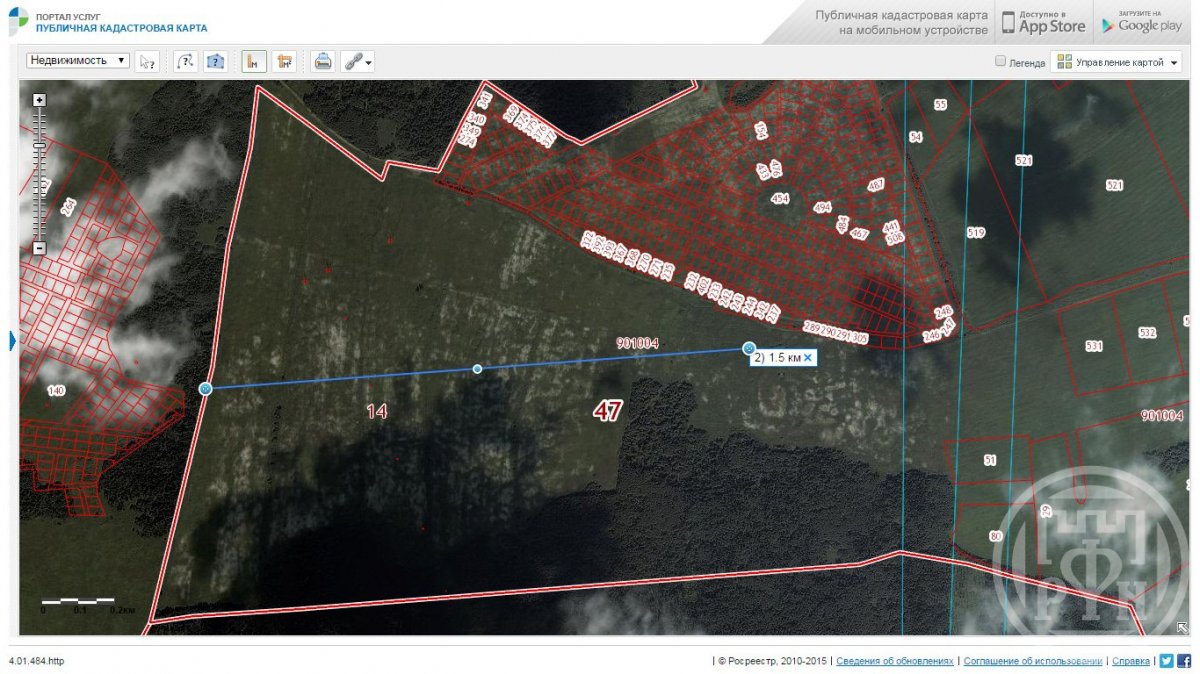This screenshot has height=674, width=1200.
Task: Enable the Легенда checkbox
Action: coord(1000,61)
